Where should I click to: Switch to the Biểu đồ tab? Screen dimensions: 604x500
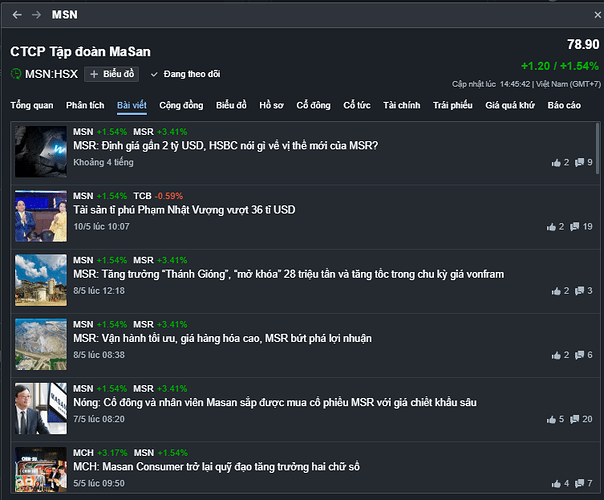tap(231, 105)
